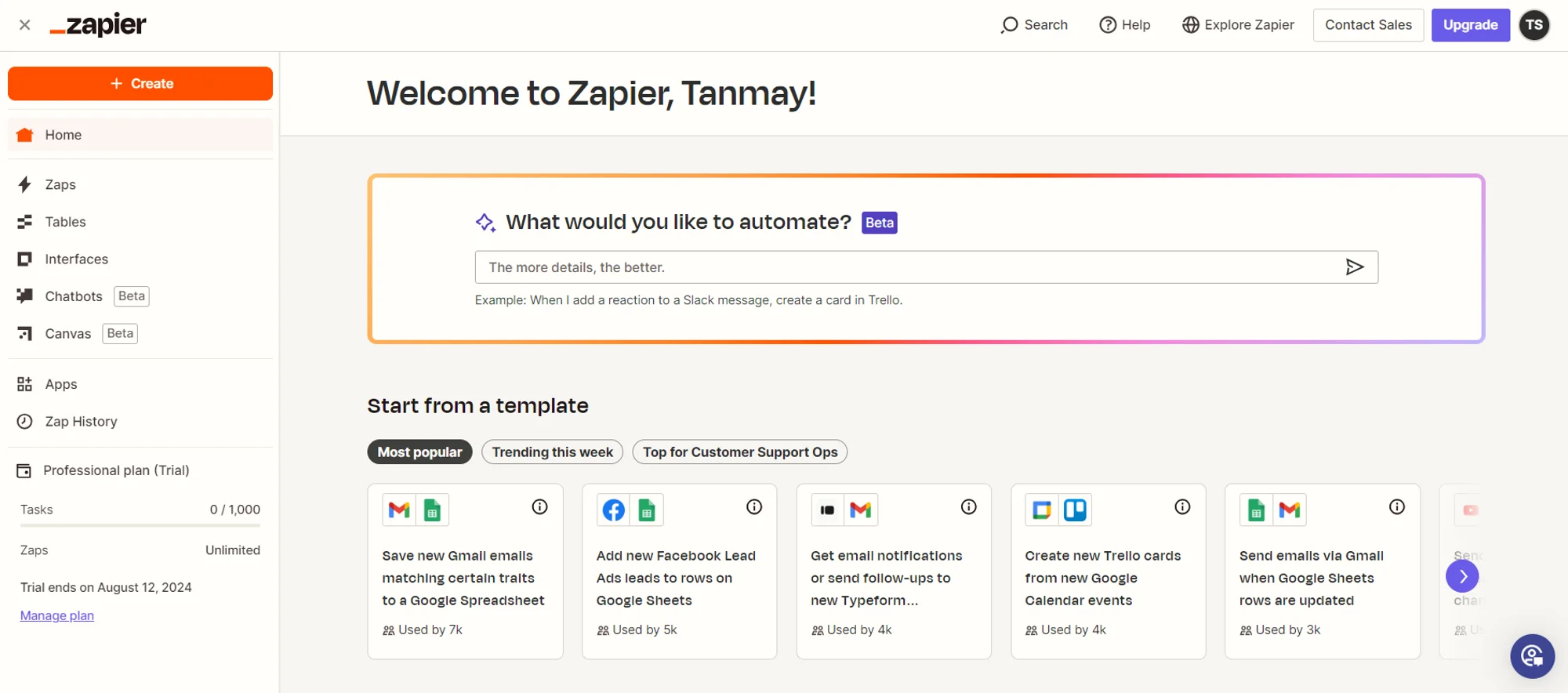Open the support chat bubble
The image size is (1568, 693).
[1533, 656]
